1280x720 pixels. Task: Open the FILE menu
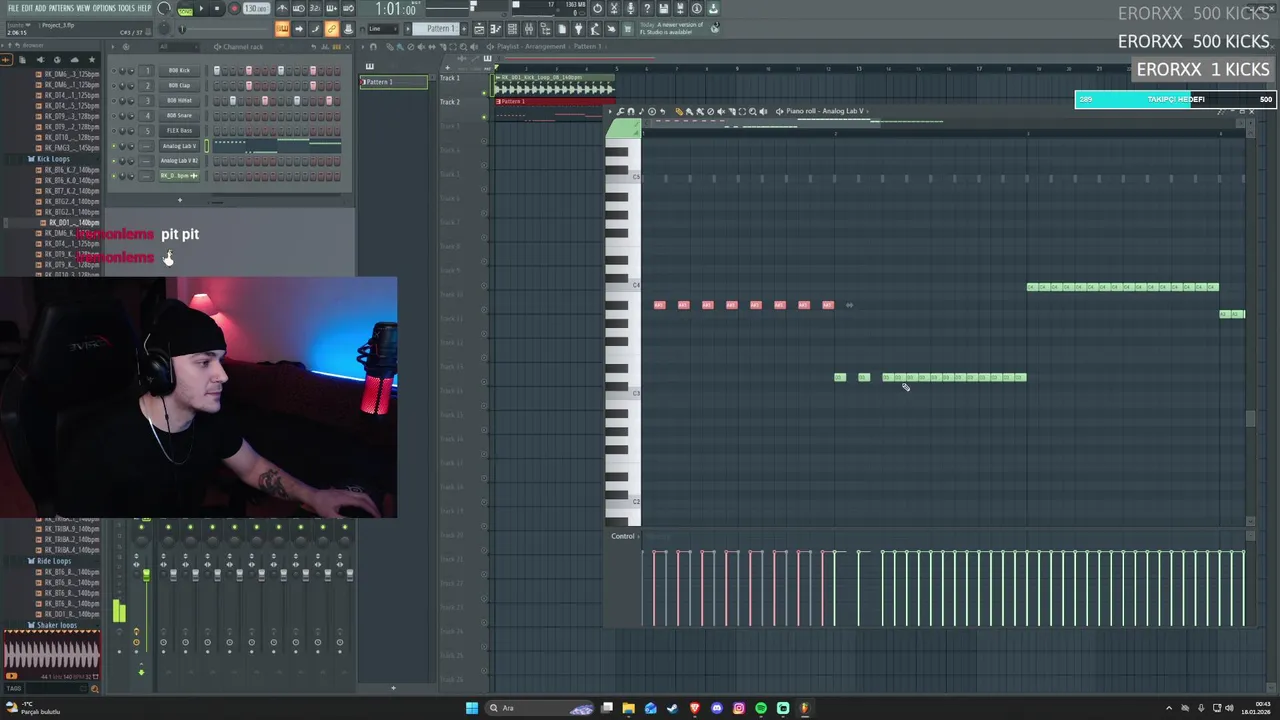point(13,8)
